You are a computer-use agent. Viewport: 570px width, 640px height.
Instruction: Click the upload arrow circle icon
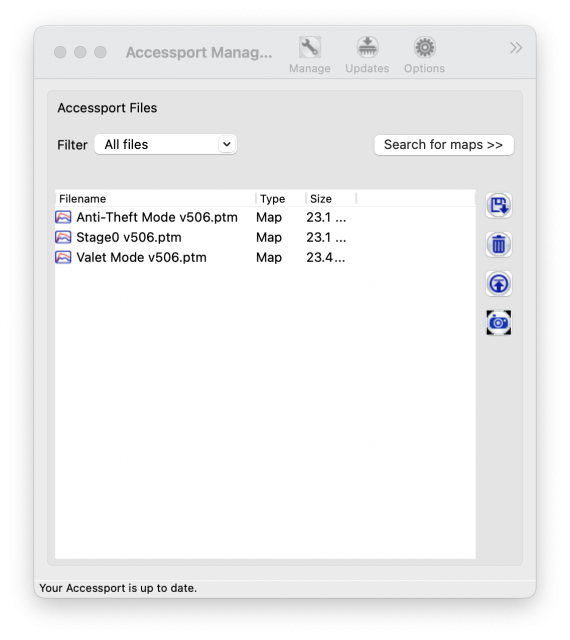point(499,284)
